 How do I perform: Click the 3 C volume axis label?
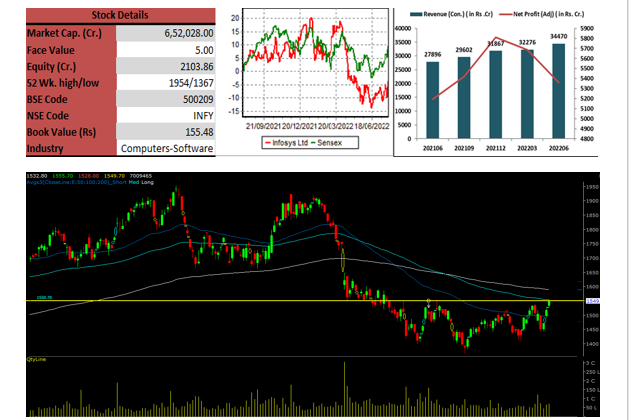[x=590, y=363]
